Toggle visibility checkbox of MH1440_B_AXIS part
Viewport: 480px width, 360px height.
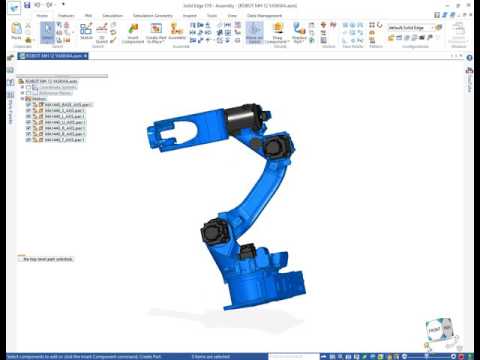[x=29, y=134]
